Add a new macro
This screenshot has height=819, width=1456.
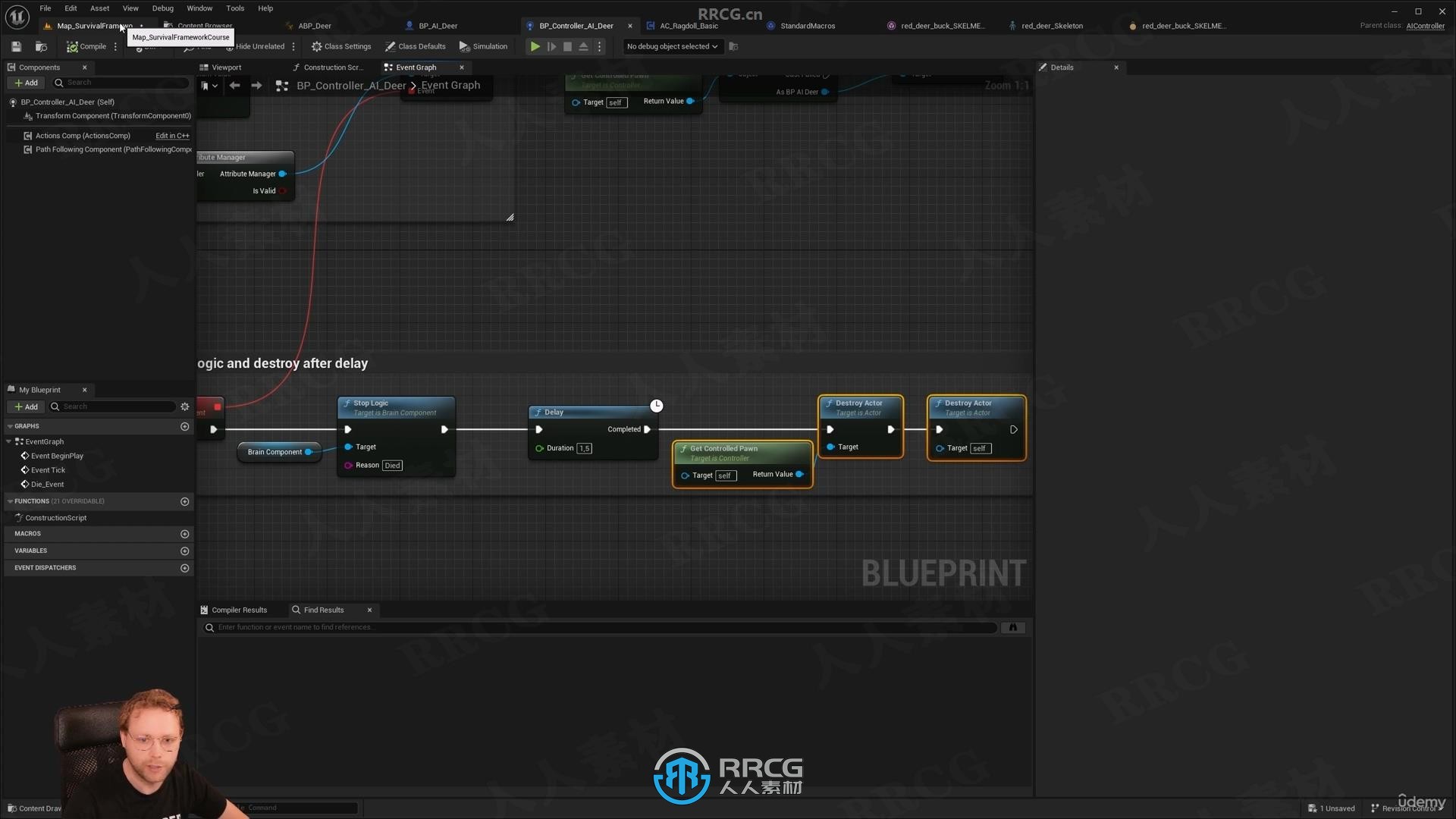[184, 534]
